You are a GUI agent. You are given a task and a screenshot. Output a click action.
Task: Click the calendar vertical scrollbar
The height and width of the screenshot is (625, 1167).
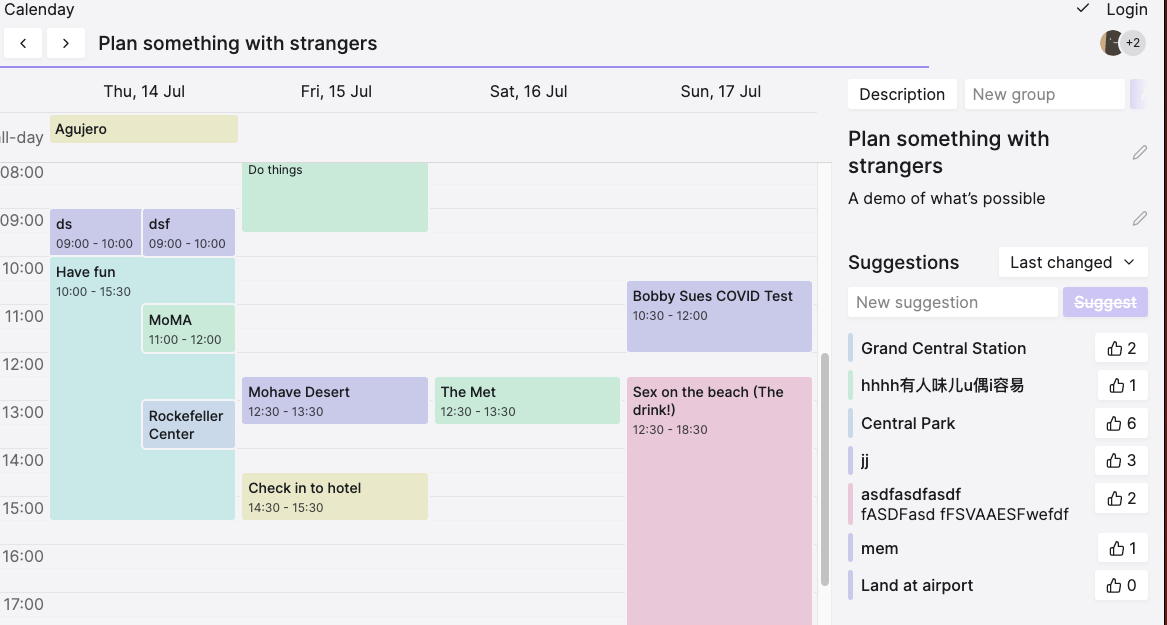pos(825,468)
